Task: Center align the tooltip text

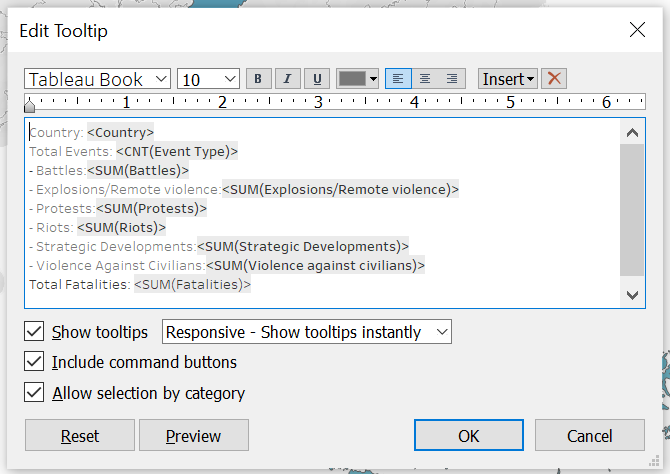Action: (x=425, y=79)
